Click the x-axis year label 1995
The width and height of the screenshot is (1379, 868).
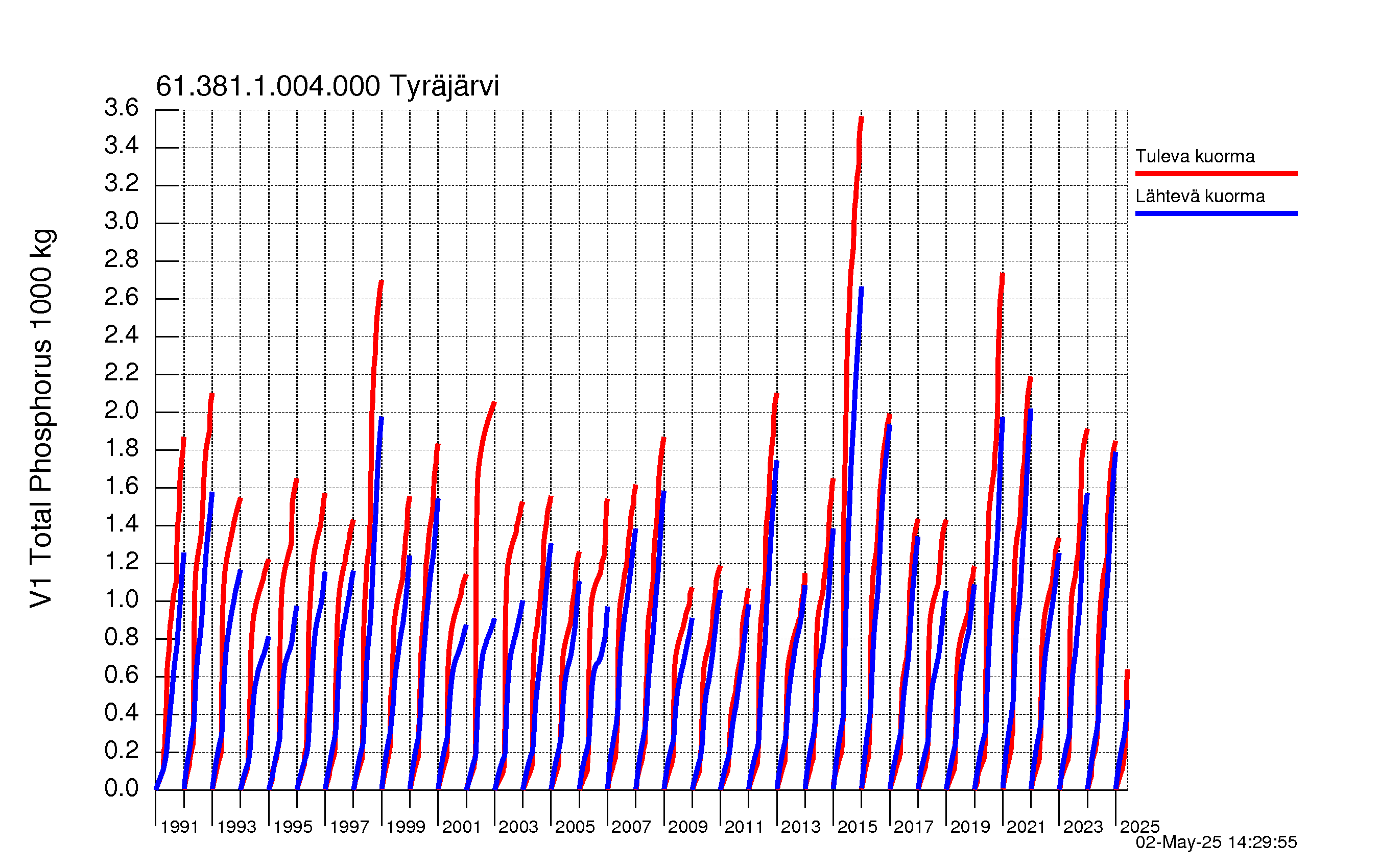point(293,827)
